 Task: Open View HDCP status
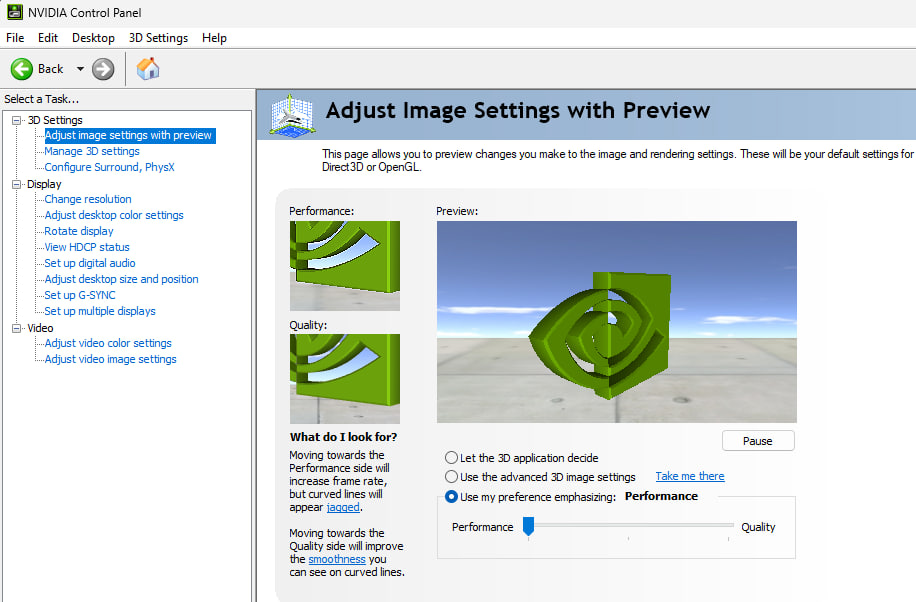click(87, 247)
